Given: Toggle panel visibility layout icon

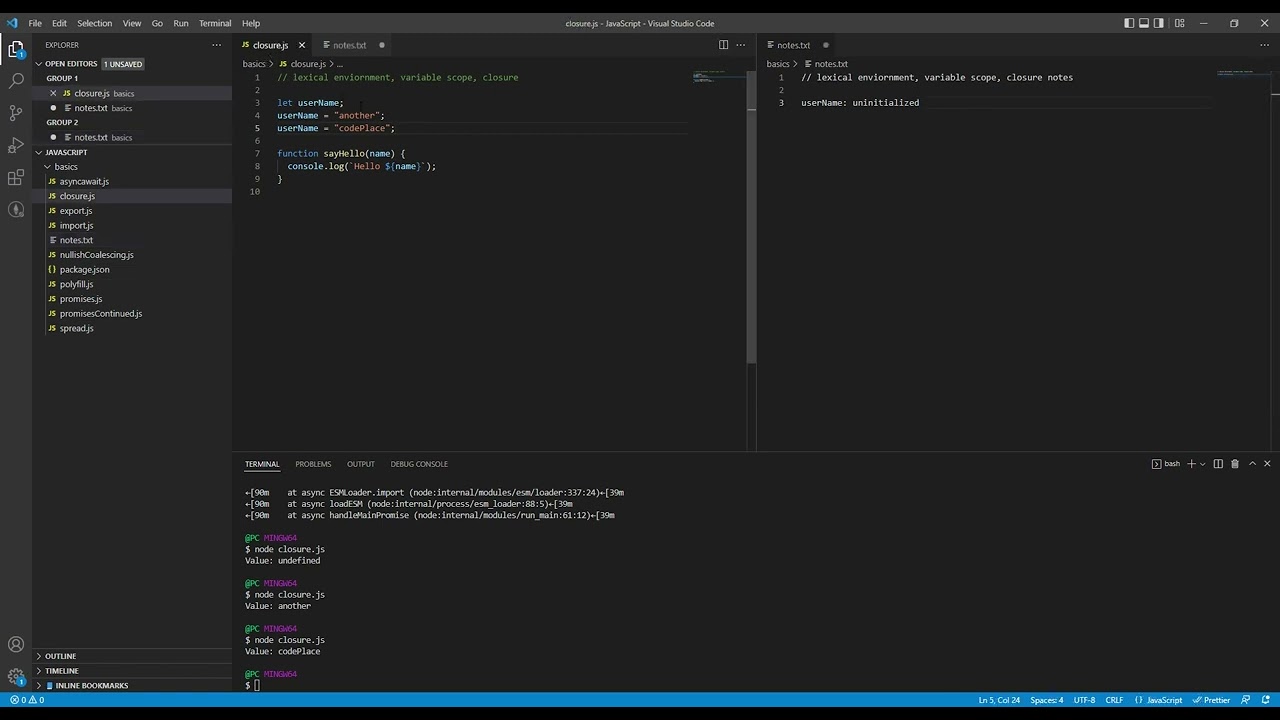Looking at the screenshot, I should (1144, 23).
